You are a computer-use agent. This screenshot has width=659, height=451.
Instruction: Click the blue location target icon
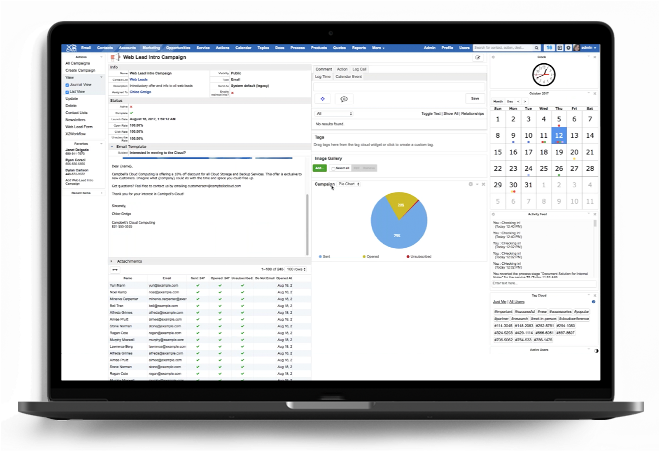[323, 99]
